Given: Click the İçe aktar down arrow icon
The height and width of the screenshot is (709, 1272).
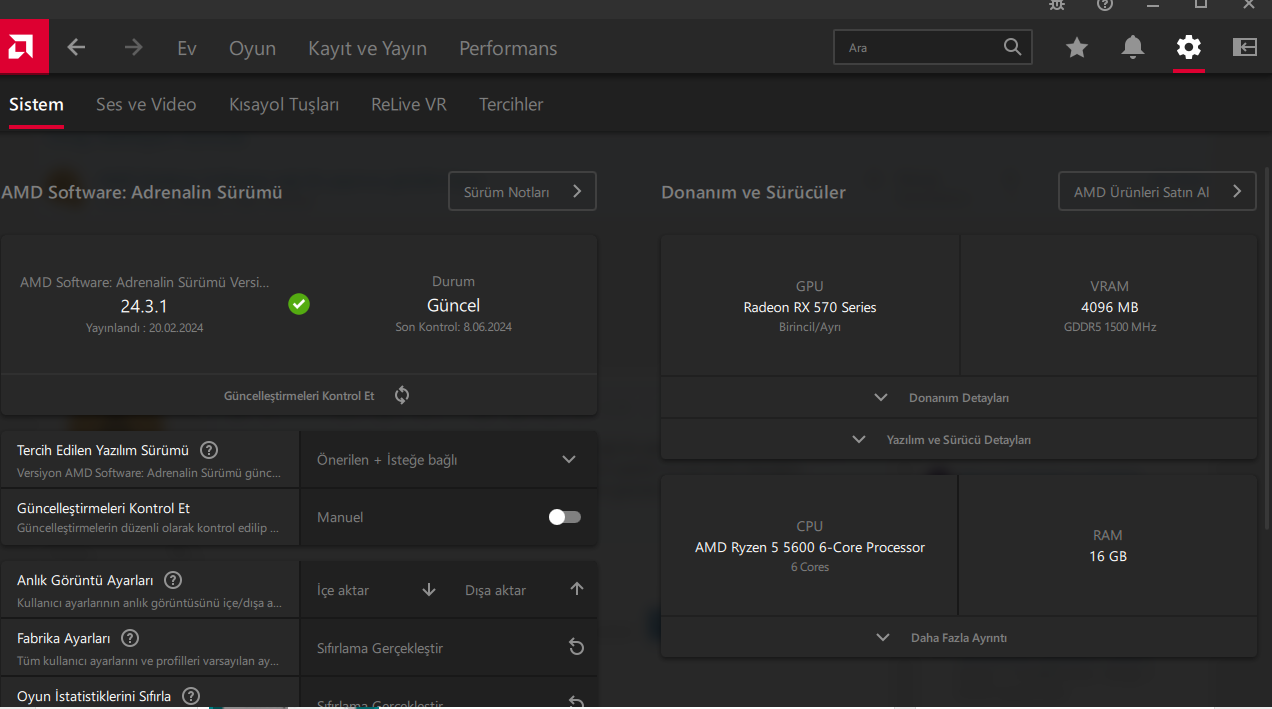Looking at the screenshot, I should click(x=429, y=590).
